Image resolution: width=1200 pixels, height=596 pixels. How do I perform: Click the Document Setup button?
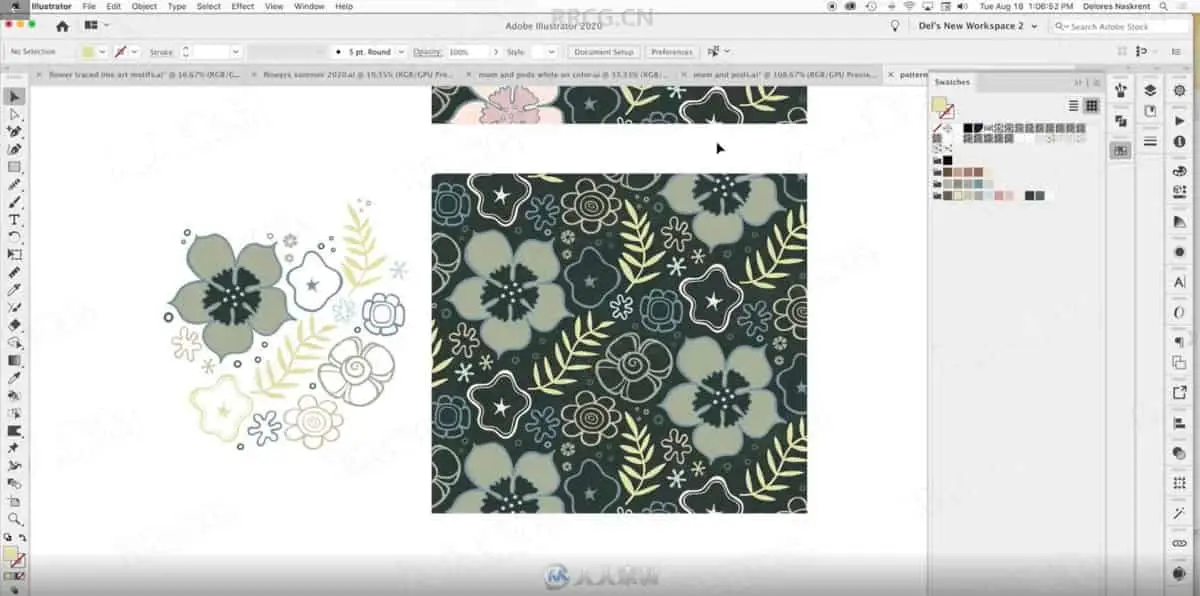(604, 51)
